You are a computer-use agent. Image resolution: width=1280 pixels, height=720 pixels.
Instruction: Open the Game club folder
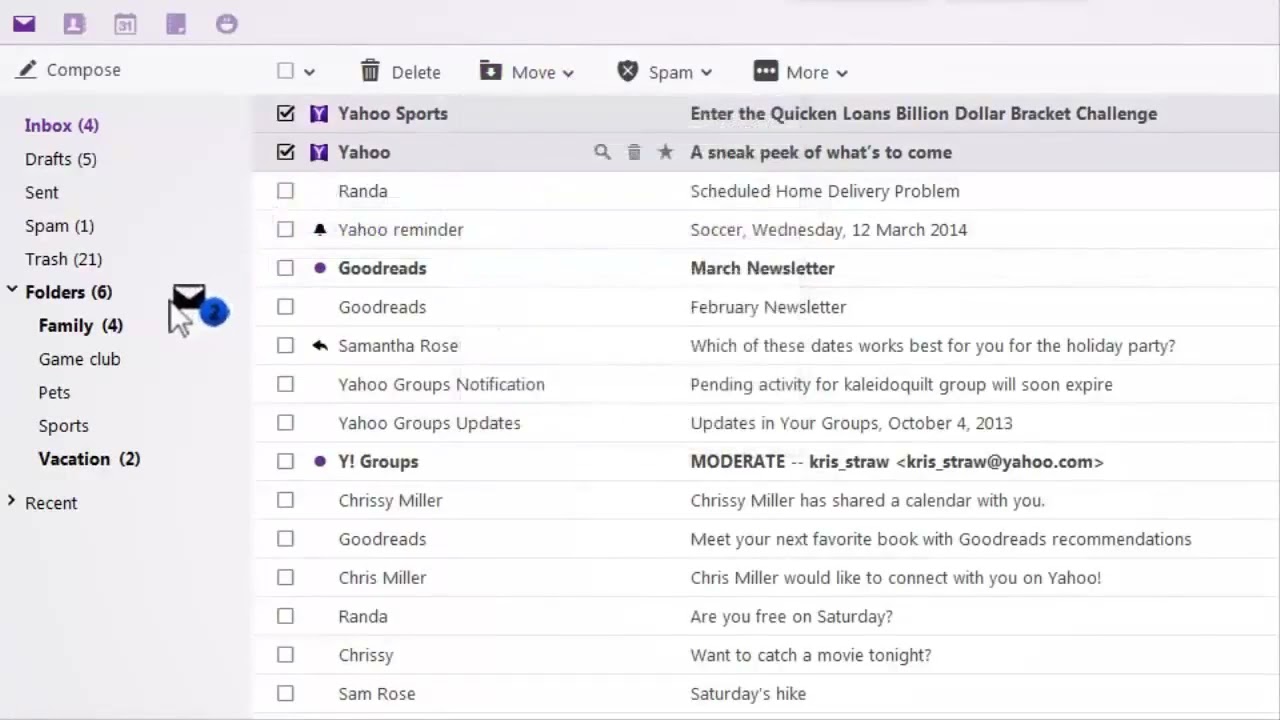[x=79, y=359]
